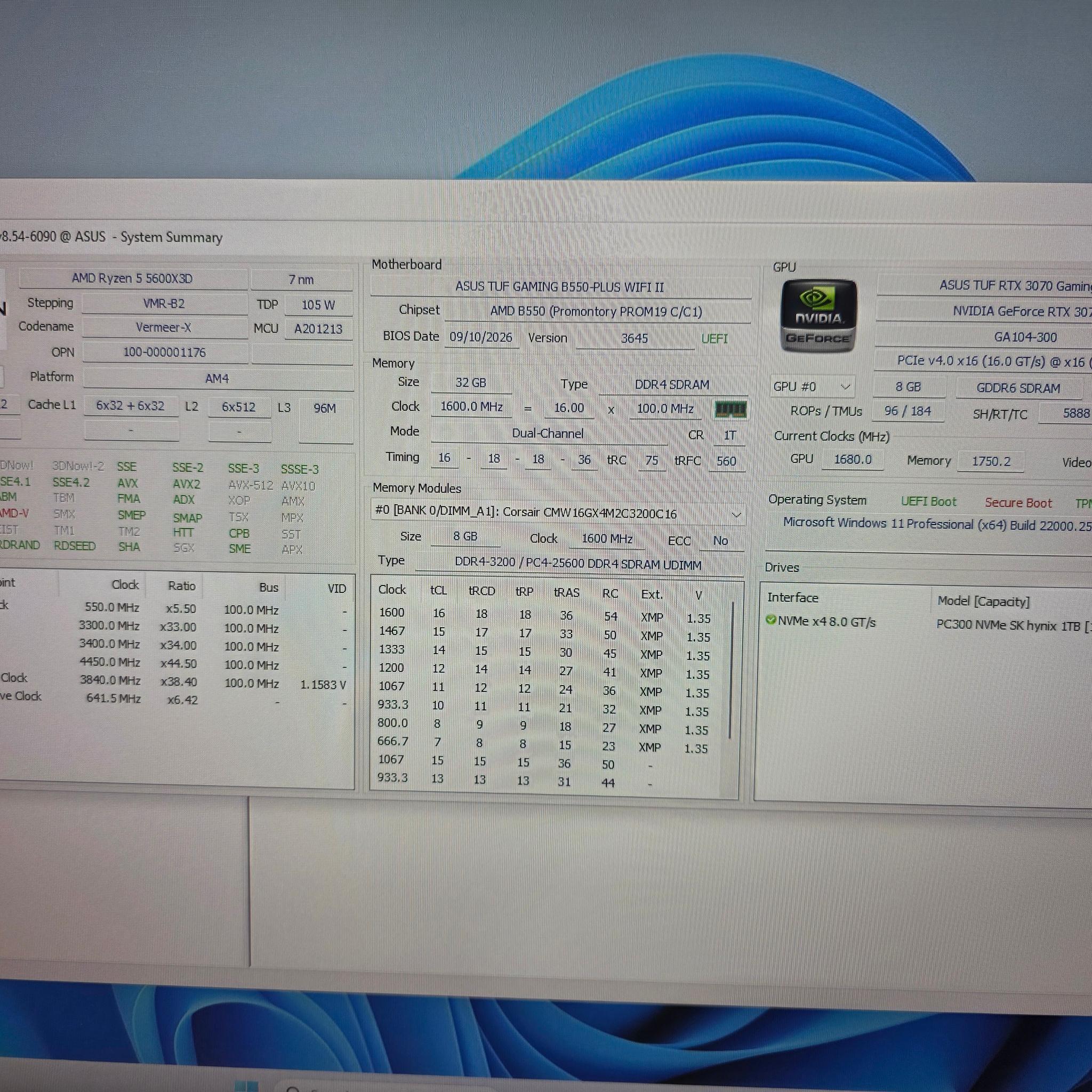Expand the memory module DIMM_A1 dropdown
The height and width of the screenshot is (1092, 1092).
(x=557, y=513)
